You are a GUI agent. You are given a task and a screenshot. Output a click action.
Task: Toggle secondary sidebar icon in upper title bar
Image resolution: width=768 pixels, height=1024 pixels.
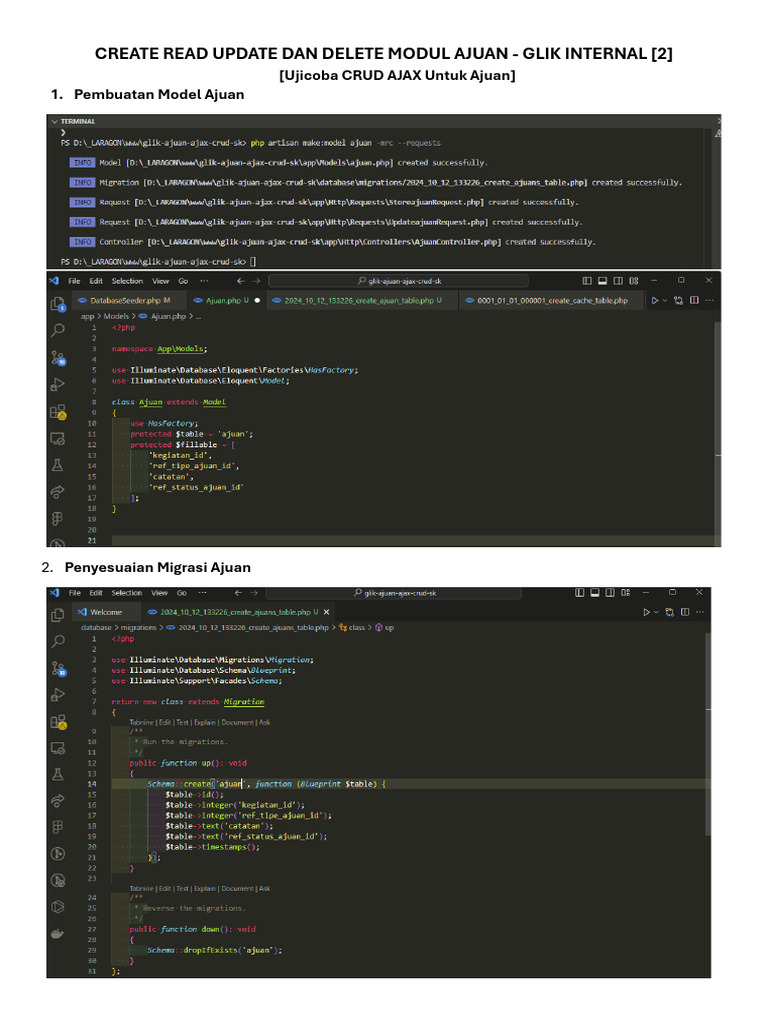(619, 281)
